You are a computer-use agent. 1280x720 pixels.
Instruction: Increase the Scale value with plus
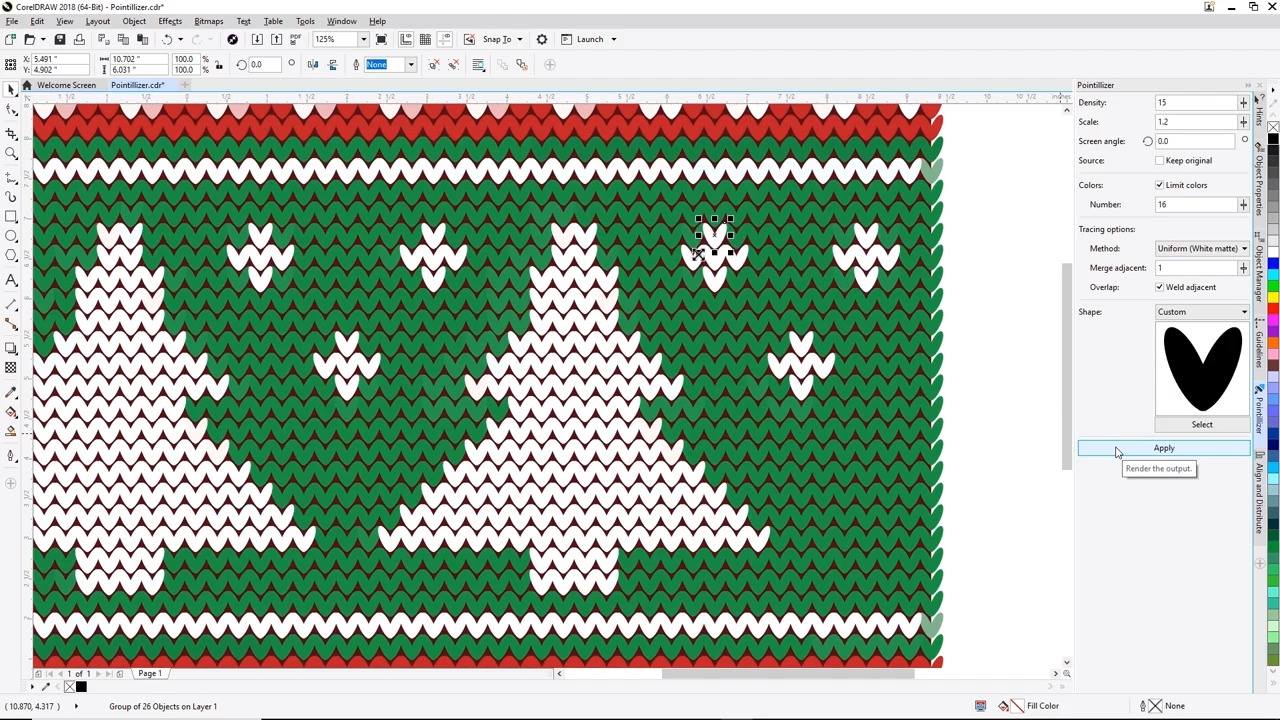coord(1243,122)
